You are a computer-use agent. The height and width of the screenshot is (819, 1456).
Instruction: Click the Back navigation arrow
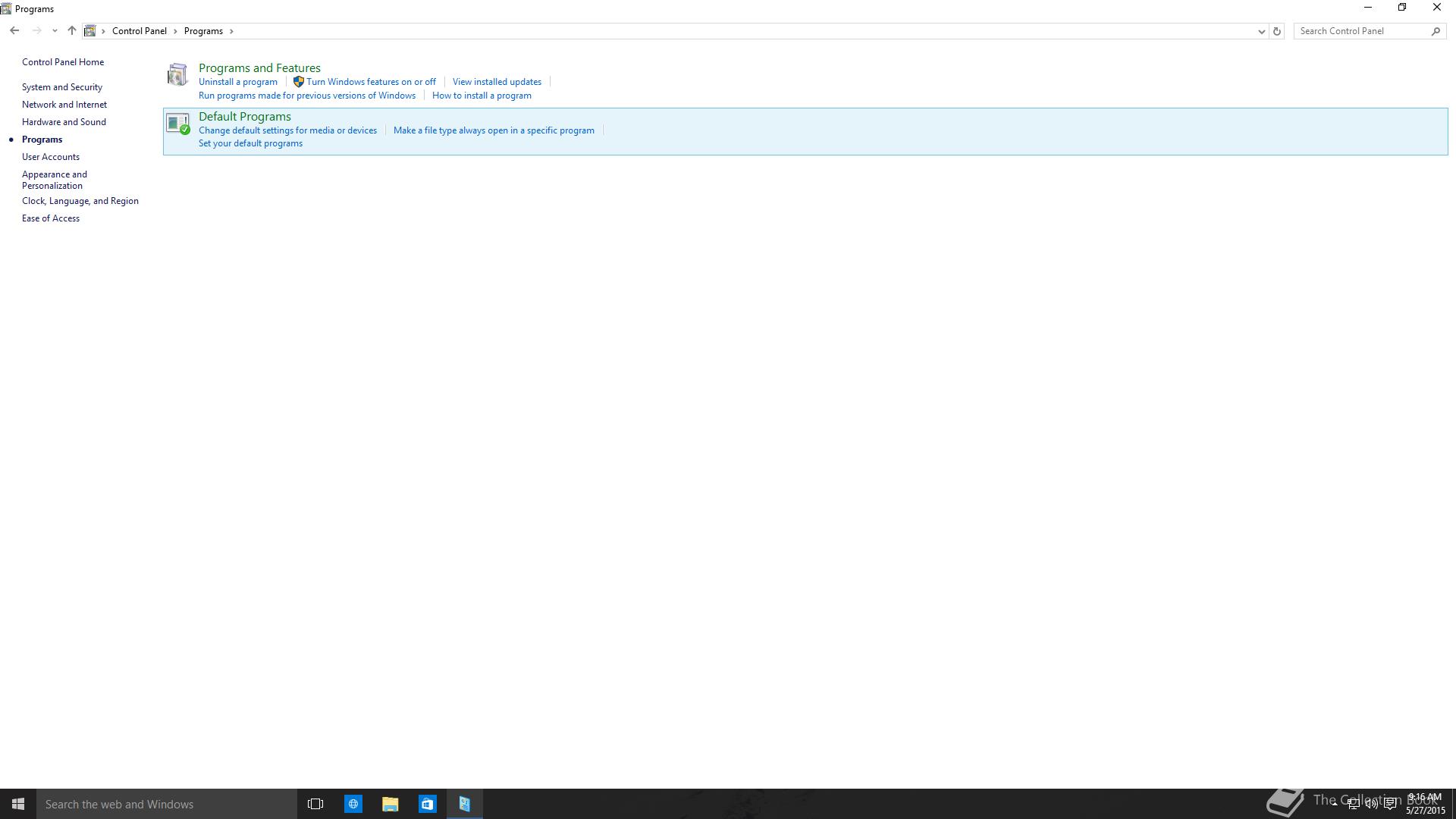click(14, 31)
